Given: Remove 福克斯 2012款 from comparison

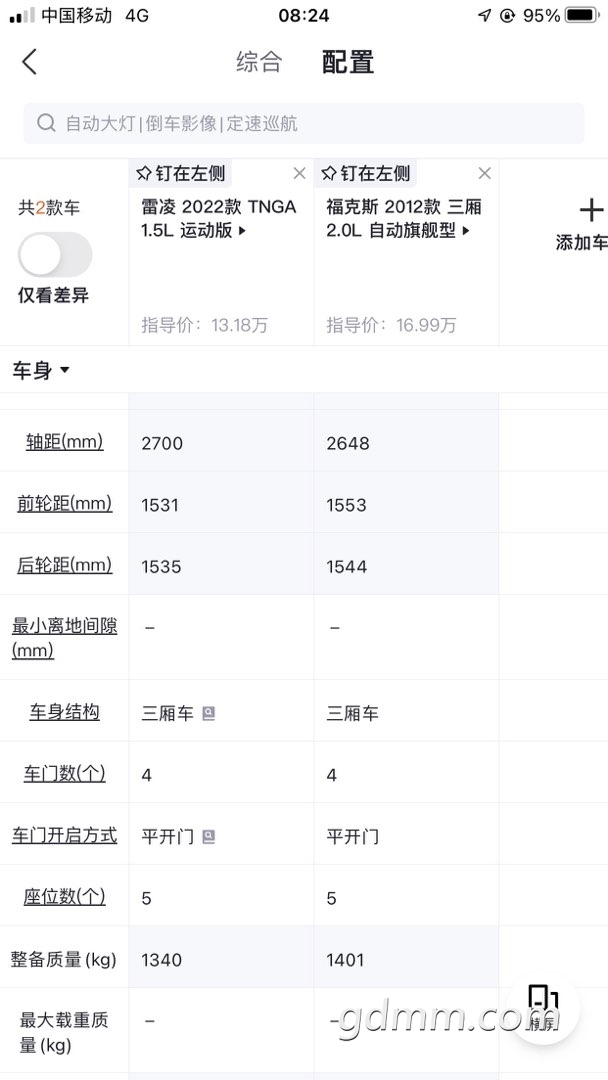Looking at the screenshot, I should coord(485,174).
